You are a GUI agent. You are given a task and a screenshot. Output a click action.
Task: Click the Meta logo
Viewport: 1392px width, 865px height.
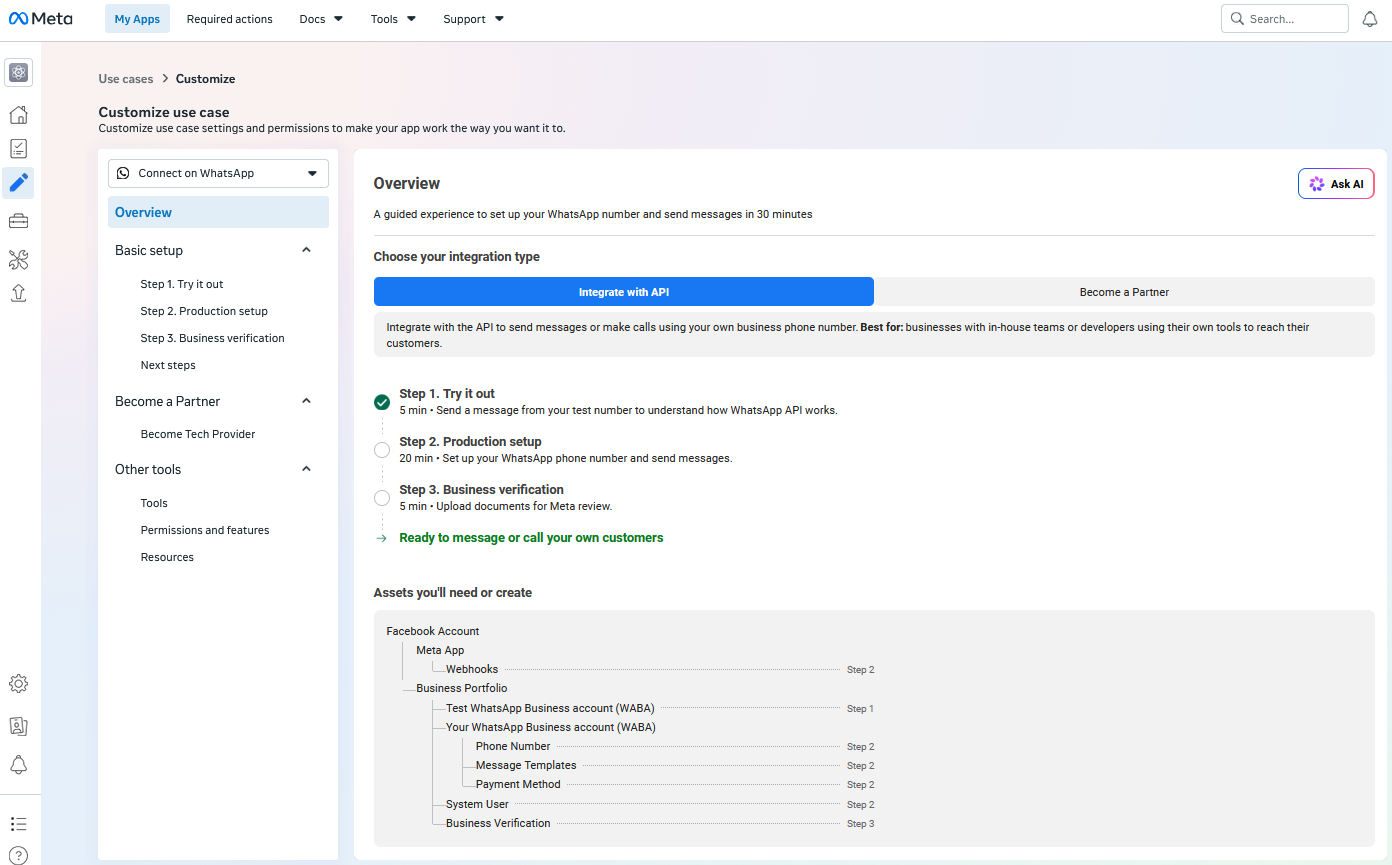41,19
